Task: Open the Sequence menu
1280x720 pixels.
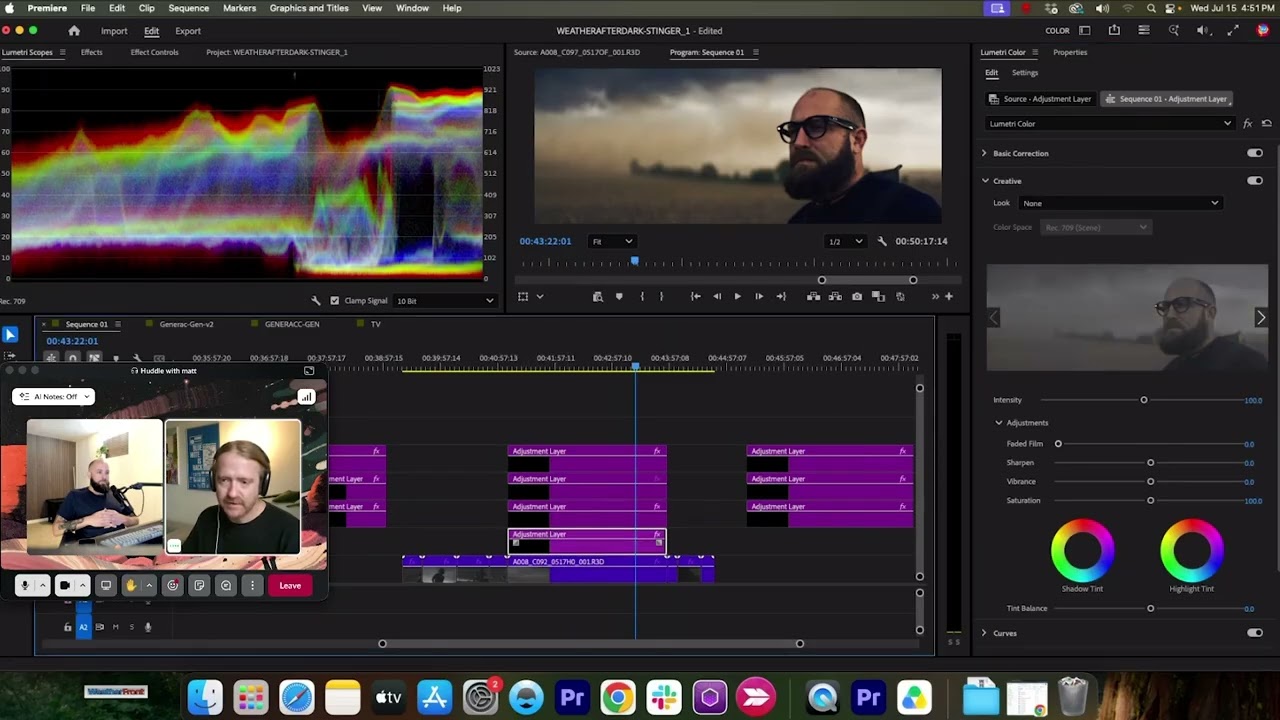Action: (x=189, y=8)
